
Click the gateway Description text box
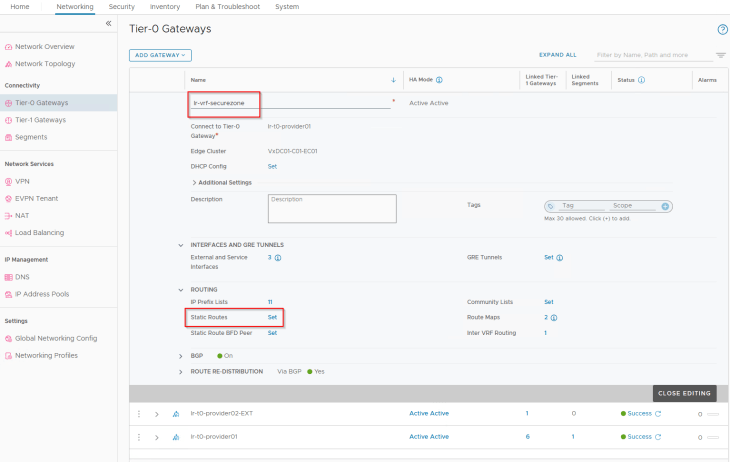tap(332, 208)
